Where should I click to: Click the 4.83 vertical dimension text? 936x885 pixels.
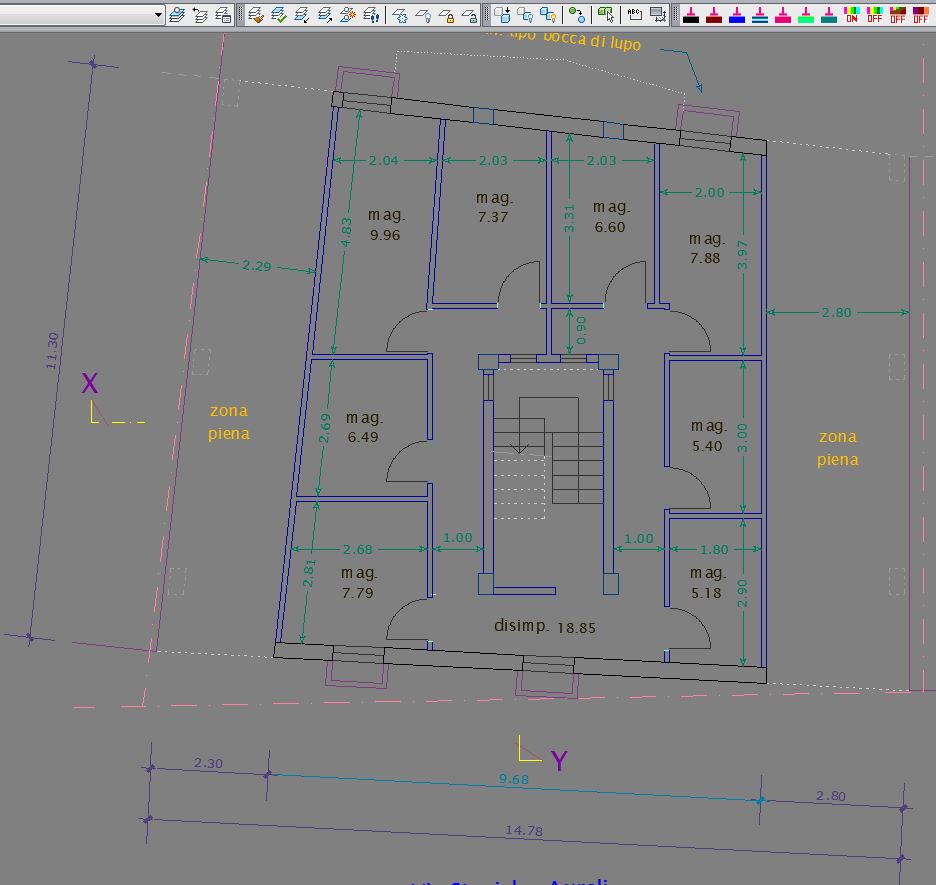pyautogui.click(x=346, y=231)
